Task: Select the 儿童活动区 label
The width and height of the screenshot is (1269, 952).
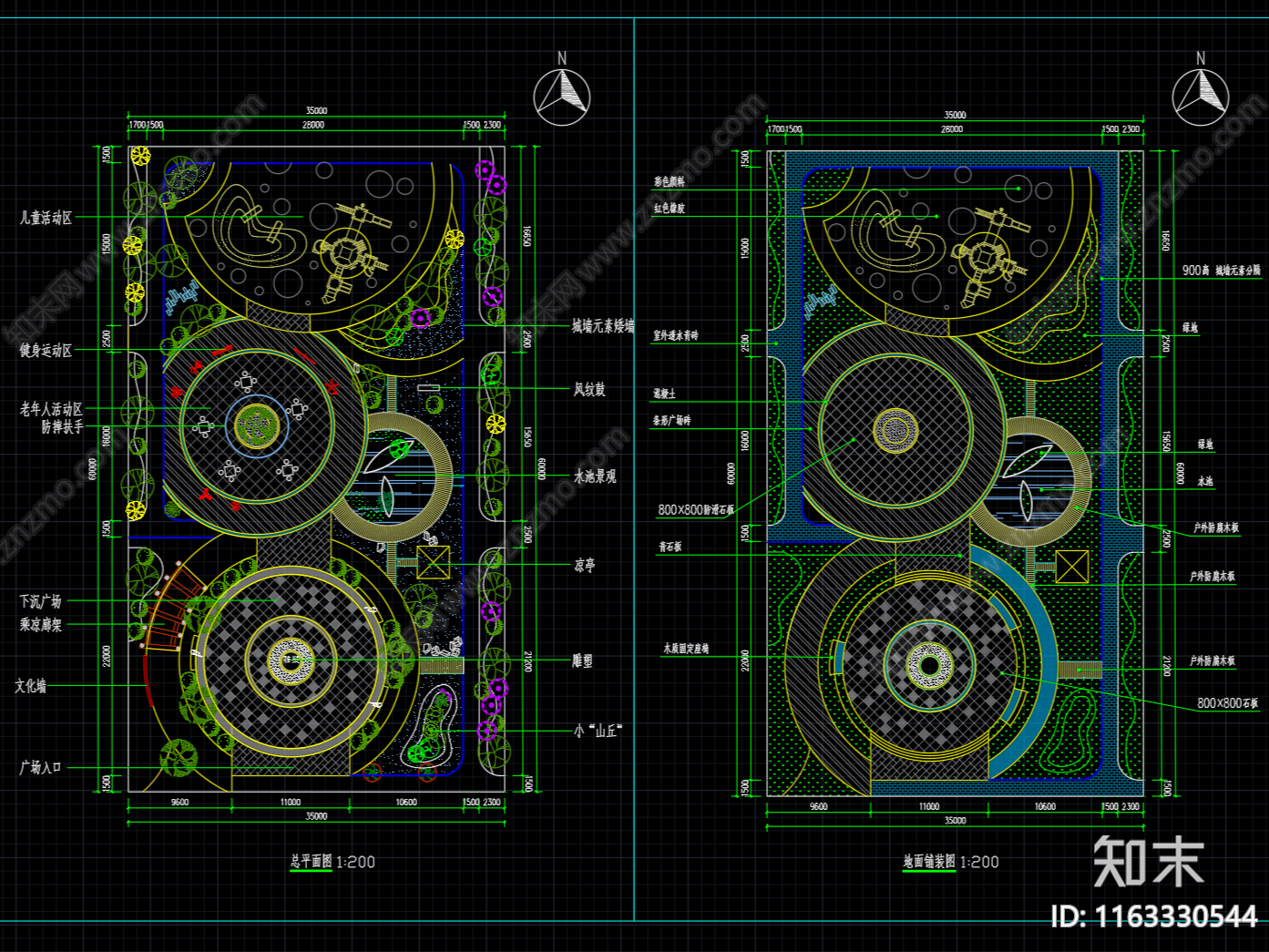Action: [x=46, y=218]
